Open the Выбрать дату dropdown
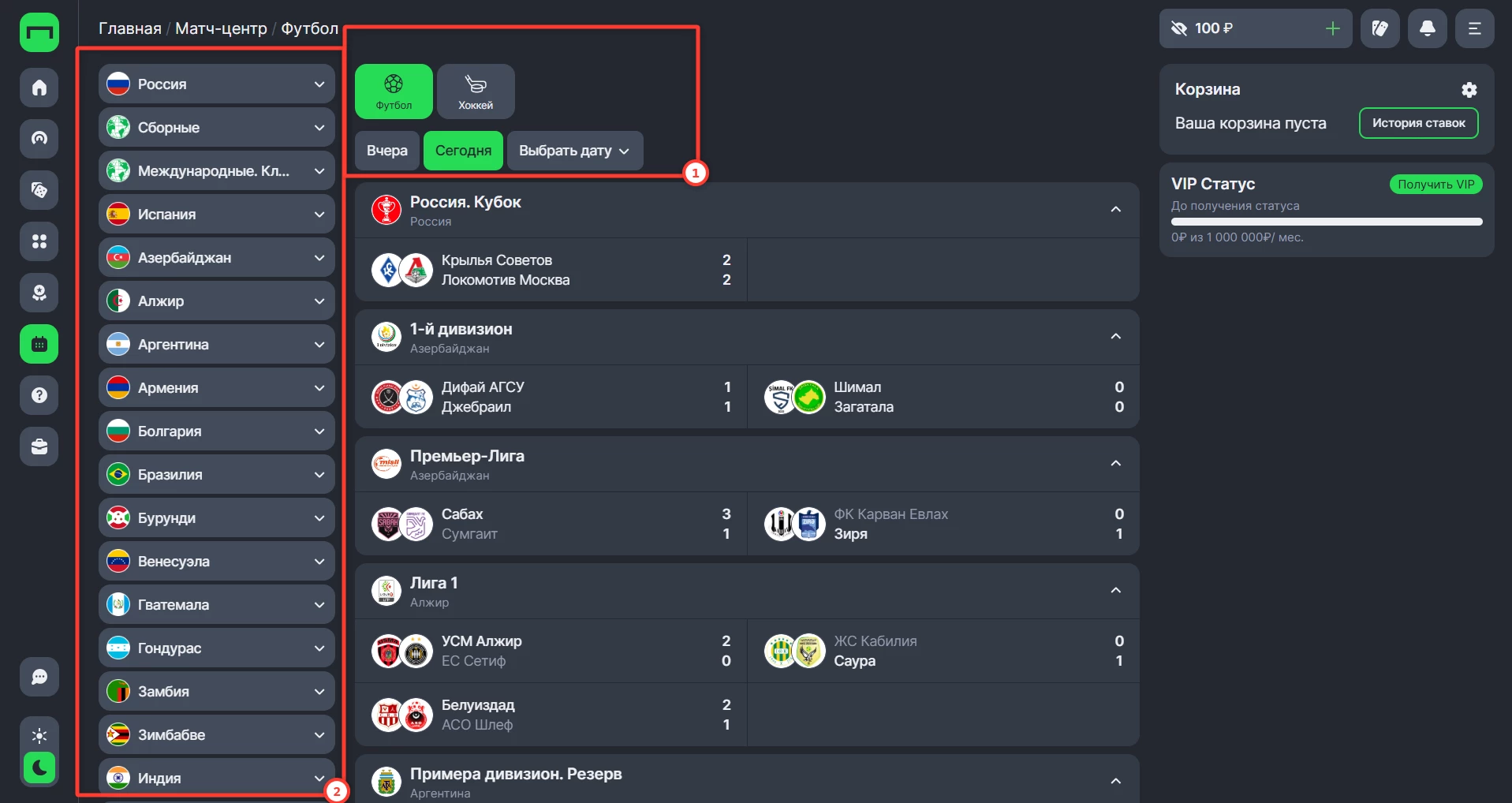 [x=574, y=151]
